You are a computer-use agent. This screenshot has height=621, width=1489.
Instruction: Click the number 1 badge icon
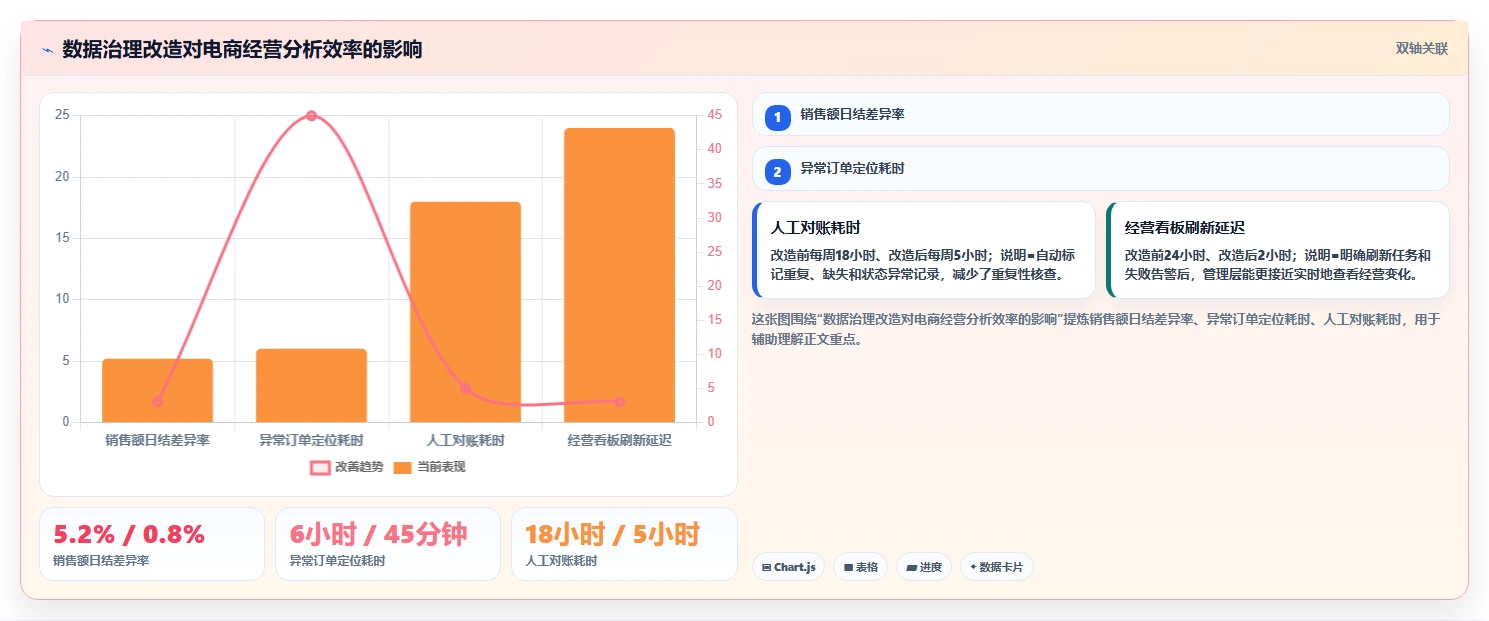(x=777, y=117)
